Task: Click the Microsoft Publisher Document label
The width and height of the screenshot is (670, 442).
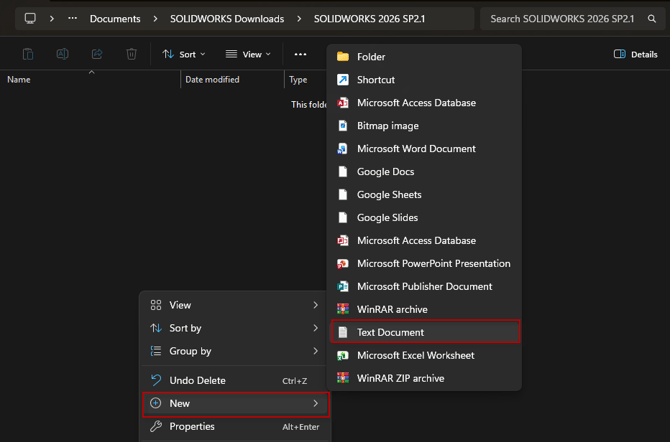Action: [424, 286]
